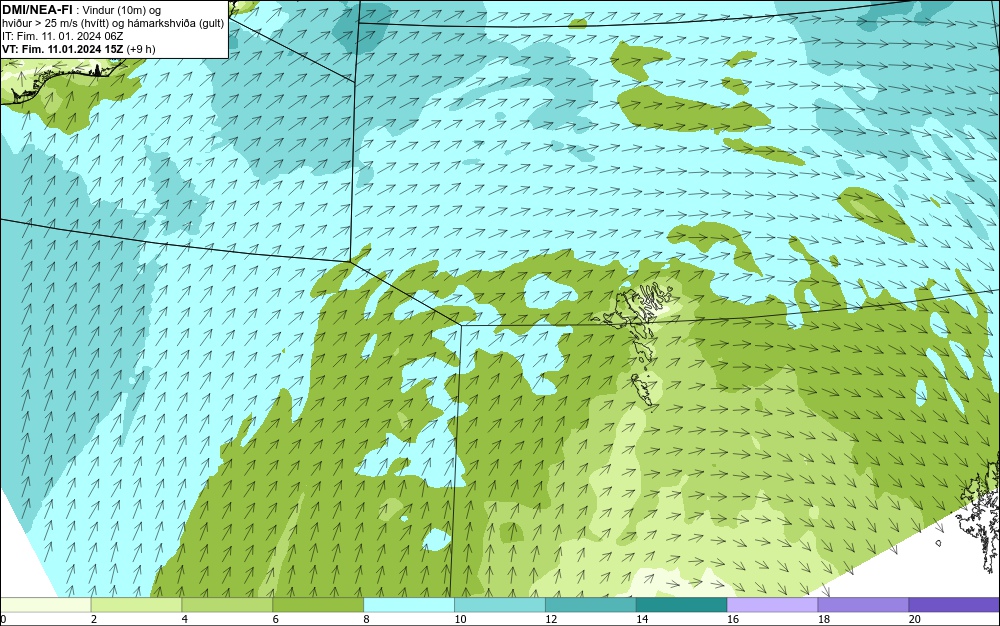
Task: Click the 'hviður > 25 m/s' legend description line
Action: (113, 24)
